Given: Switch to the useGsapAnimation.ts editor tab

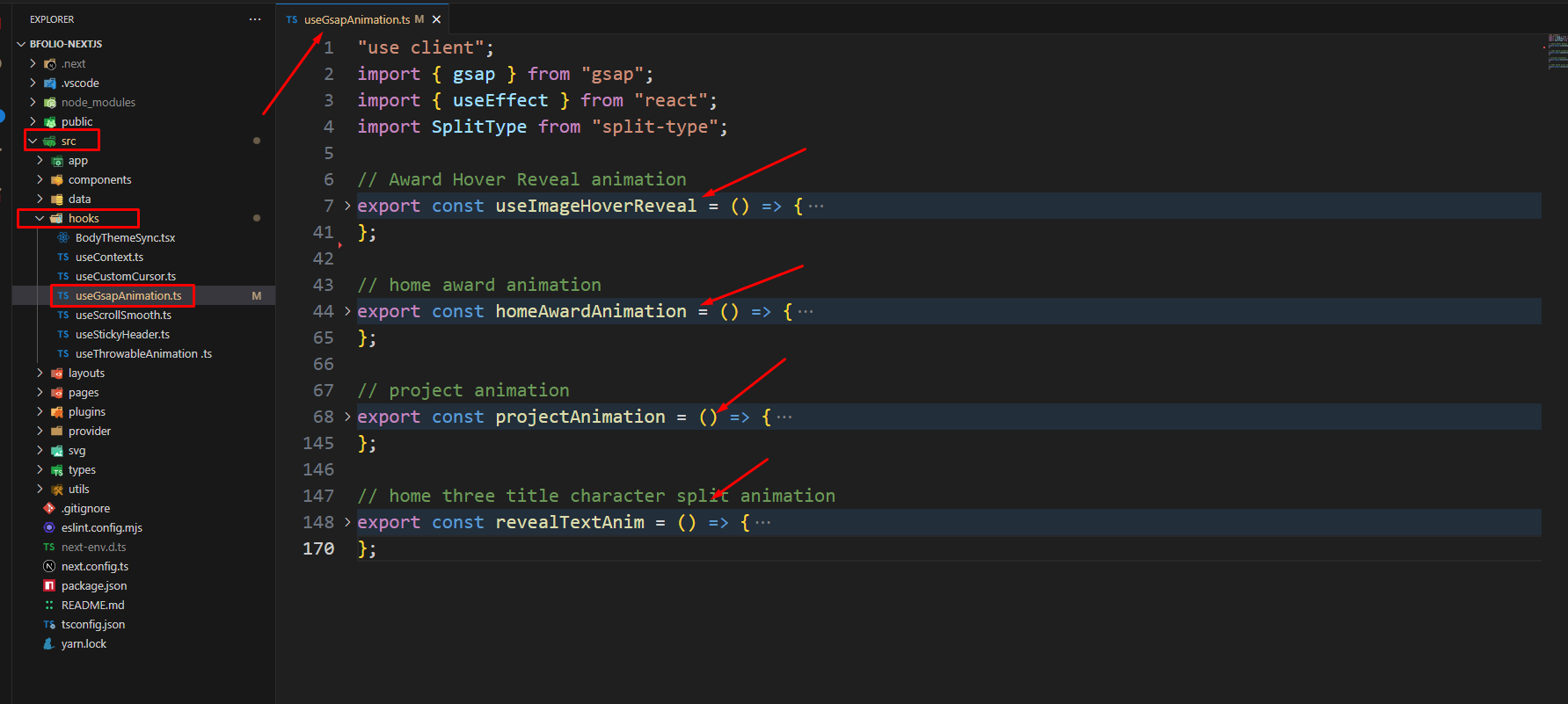Looking at the screenshot, I should tap(357, 19).
